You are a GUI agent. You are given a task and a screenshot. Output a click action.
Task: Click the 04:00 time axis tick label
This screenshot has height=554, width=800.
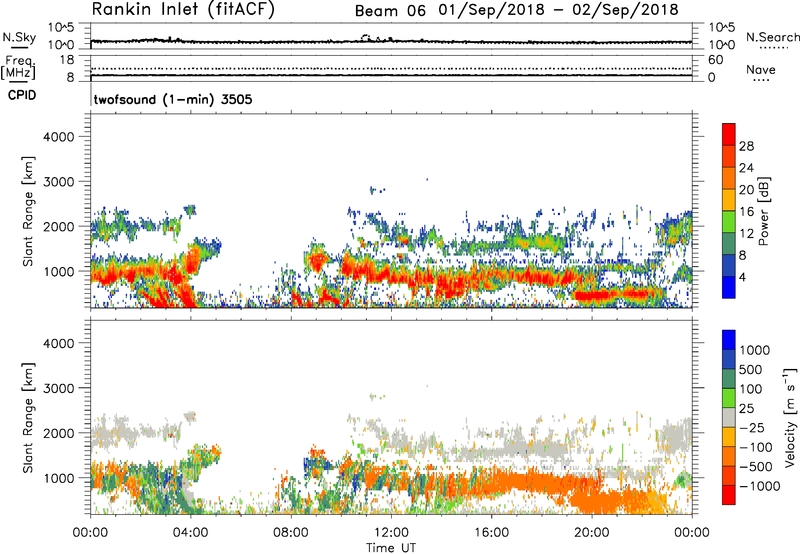coord(190,533)
